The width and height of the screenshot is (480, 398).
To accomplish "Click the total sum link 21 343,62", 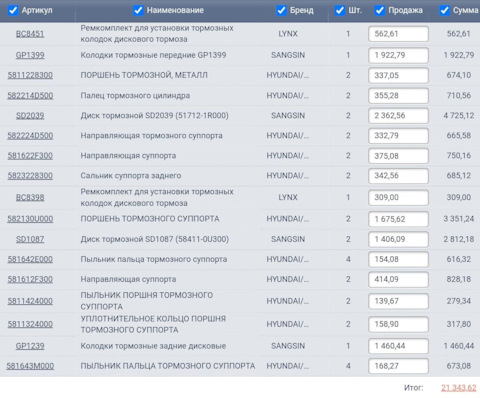I will pyautogui.click(x=459, y=388).
